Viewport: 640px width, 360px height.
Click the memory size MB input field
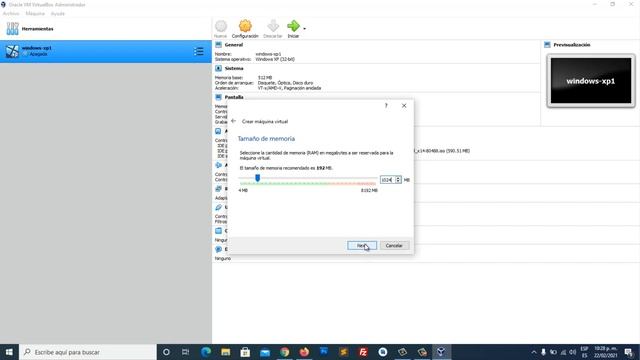click(x=387, y=180)
